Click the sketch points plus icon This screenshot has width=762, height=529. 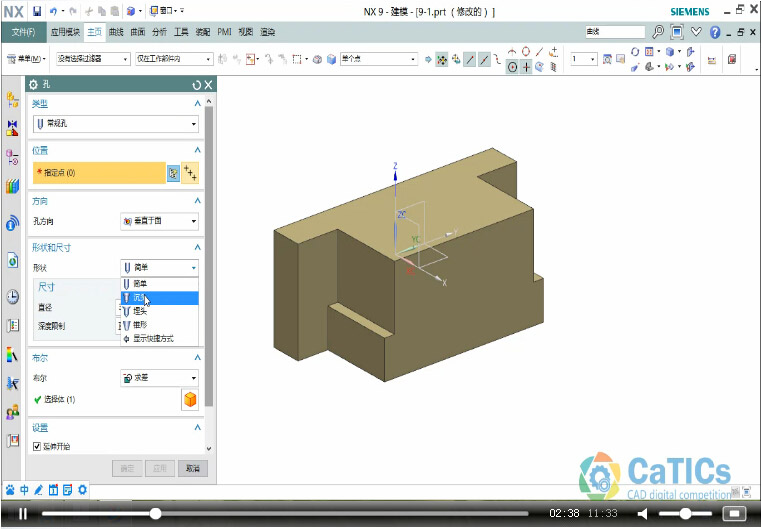coord(190,173)
